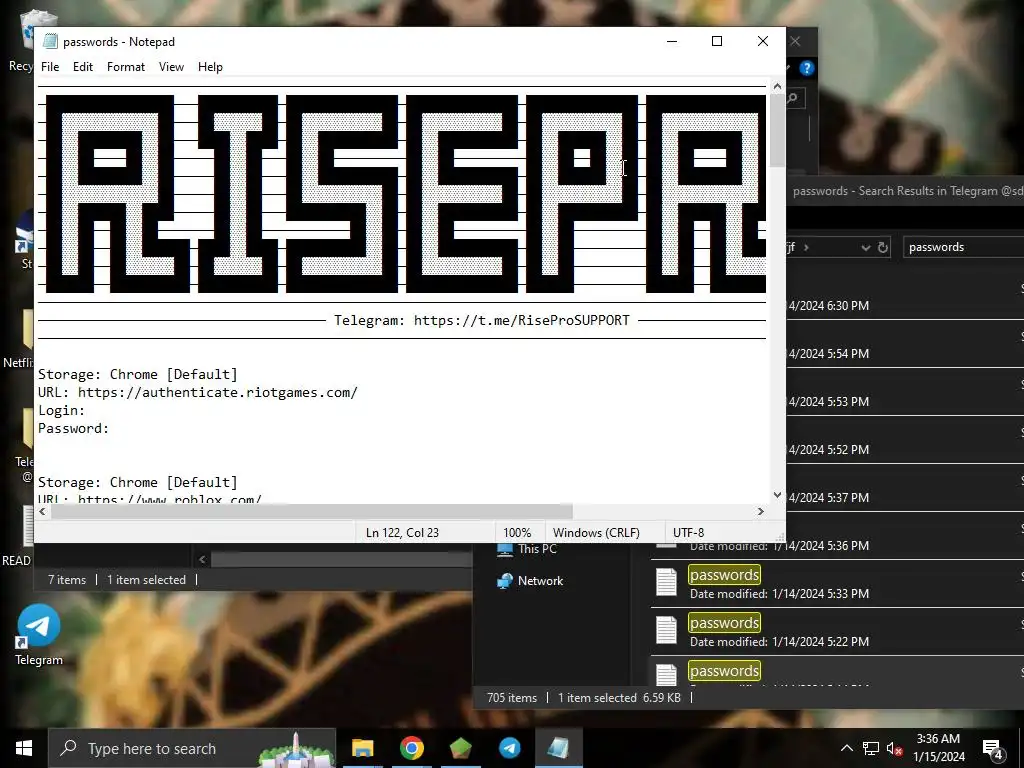Click '705 items' in Explorer status bar
This screenshot has height=768, width=1024.
(512, 697)
